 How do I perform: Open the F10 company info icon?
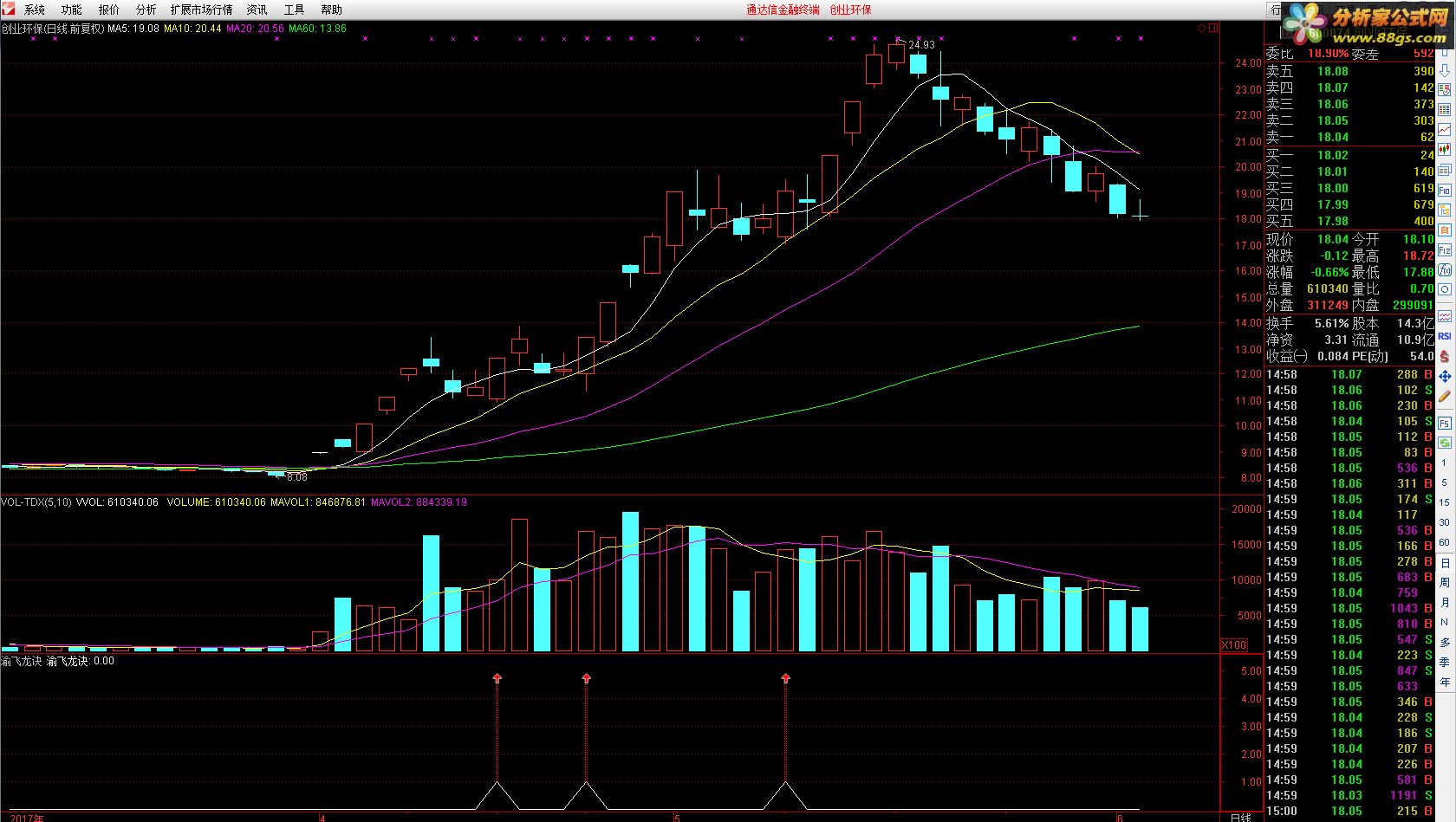click(1445, 190)
